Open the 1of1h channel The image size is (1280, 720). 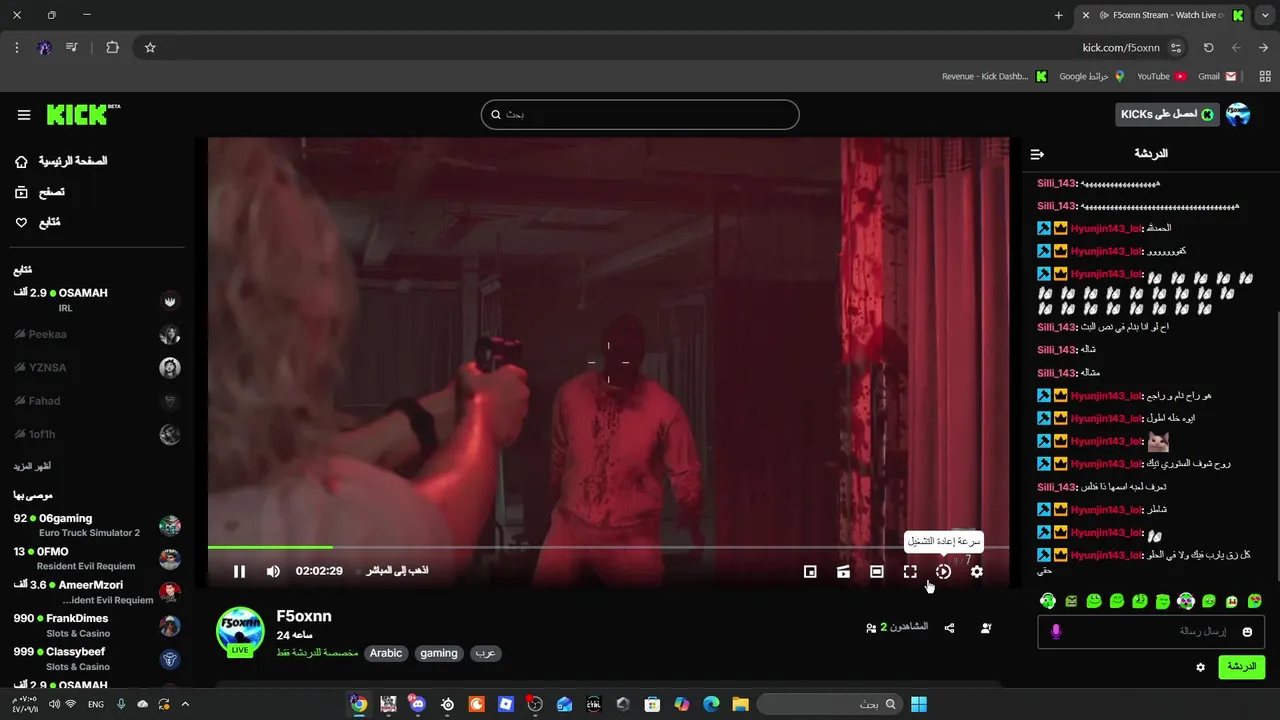coord(96,434)
